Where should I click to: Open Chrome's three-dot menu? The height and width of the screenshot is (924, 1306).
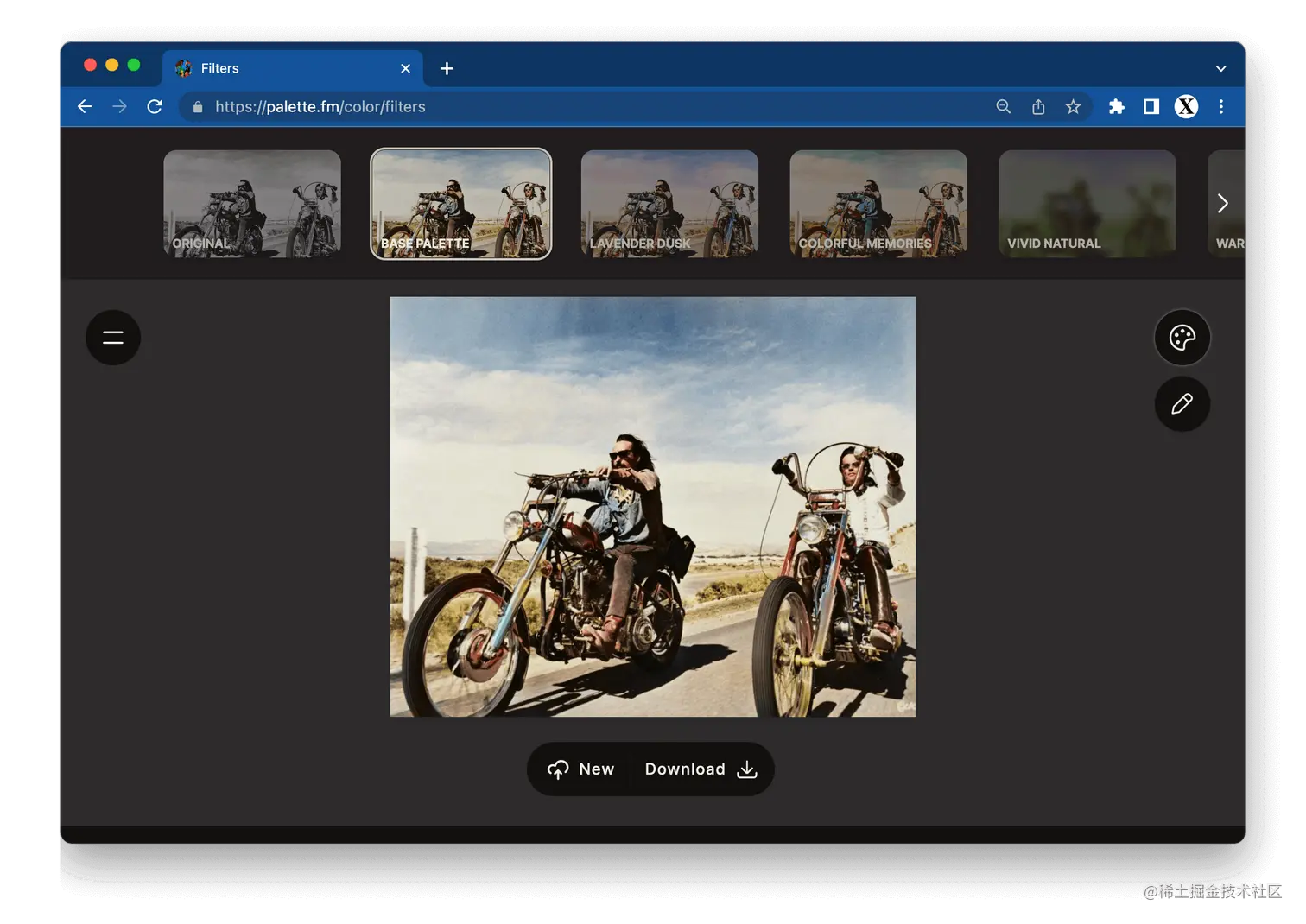coord(1220,106)
